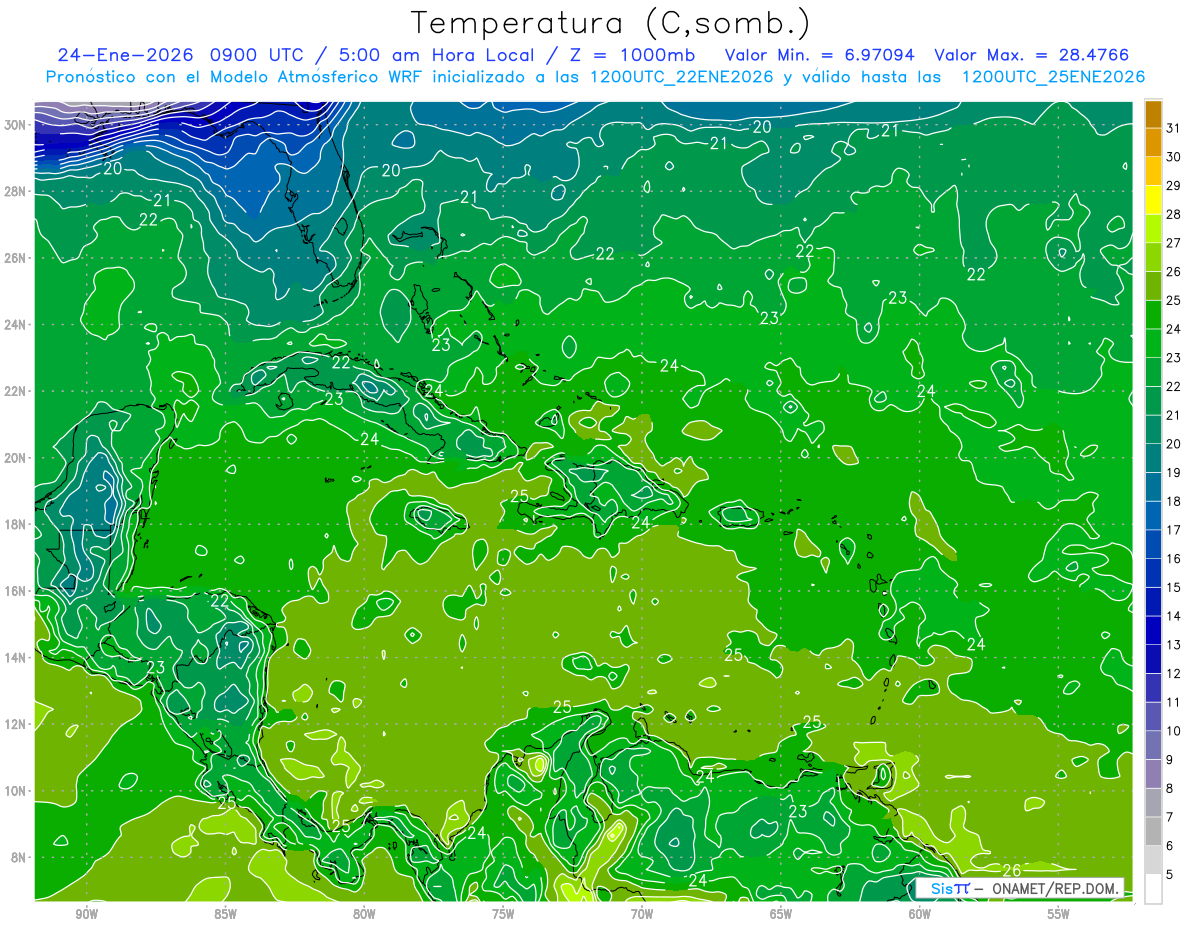Click the "12N" latitude label

15,724
